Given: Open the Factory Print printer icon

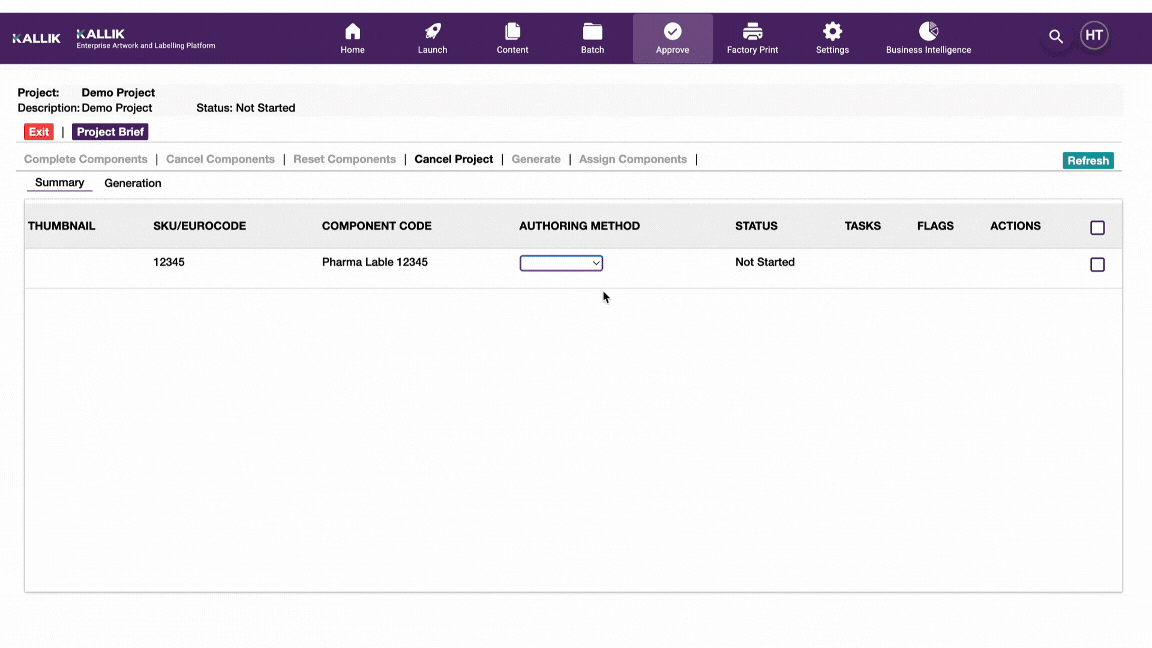Looking at the screenshot, I should tap(752, 32).
